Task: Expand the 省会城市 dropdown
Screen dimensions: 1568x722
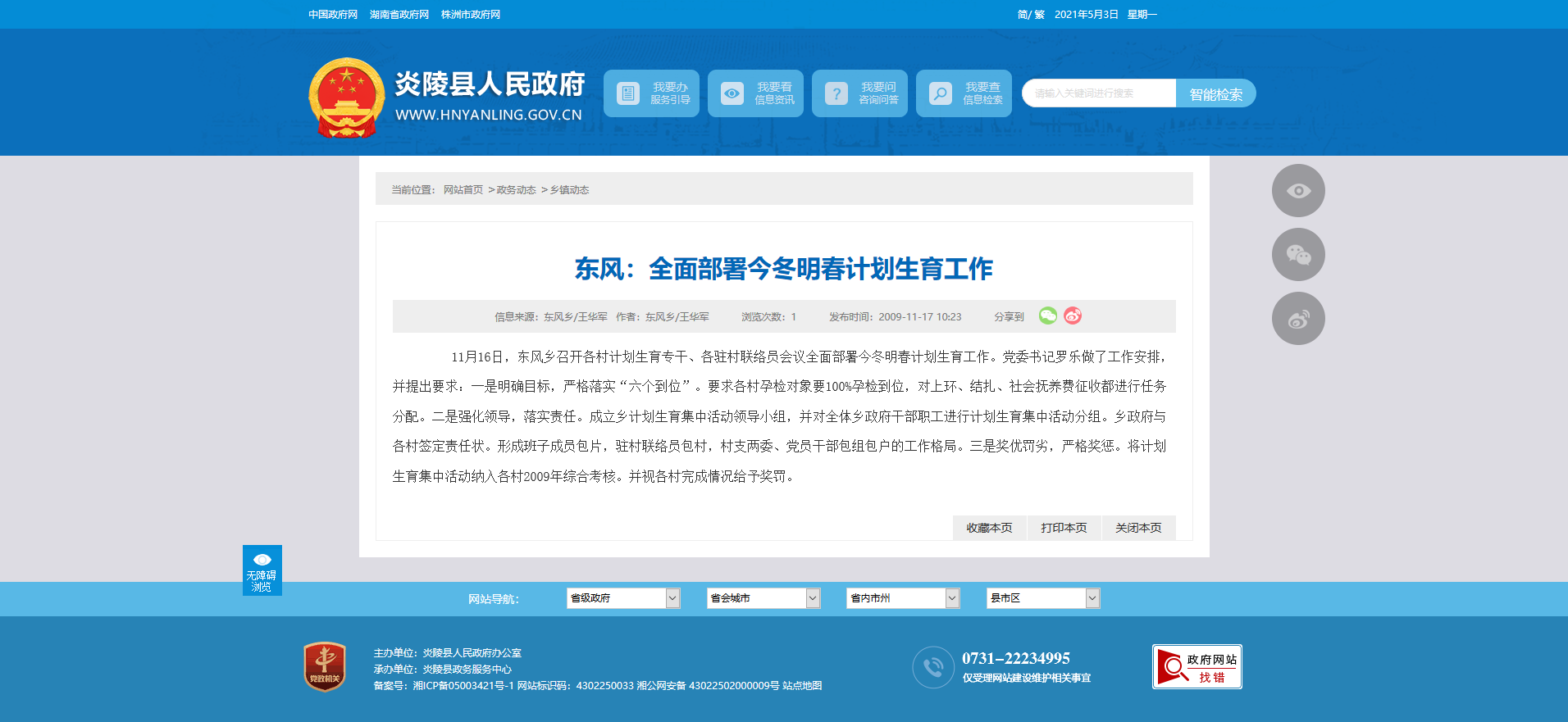Action: [763, 598]
